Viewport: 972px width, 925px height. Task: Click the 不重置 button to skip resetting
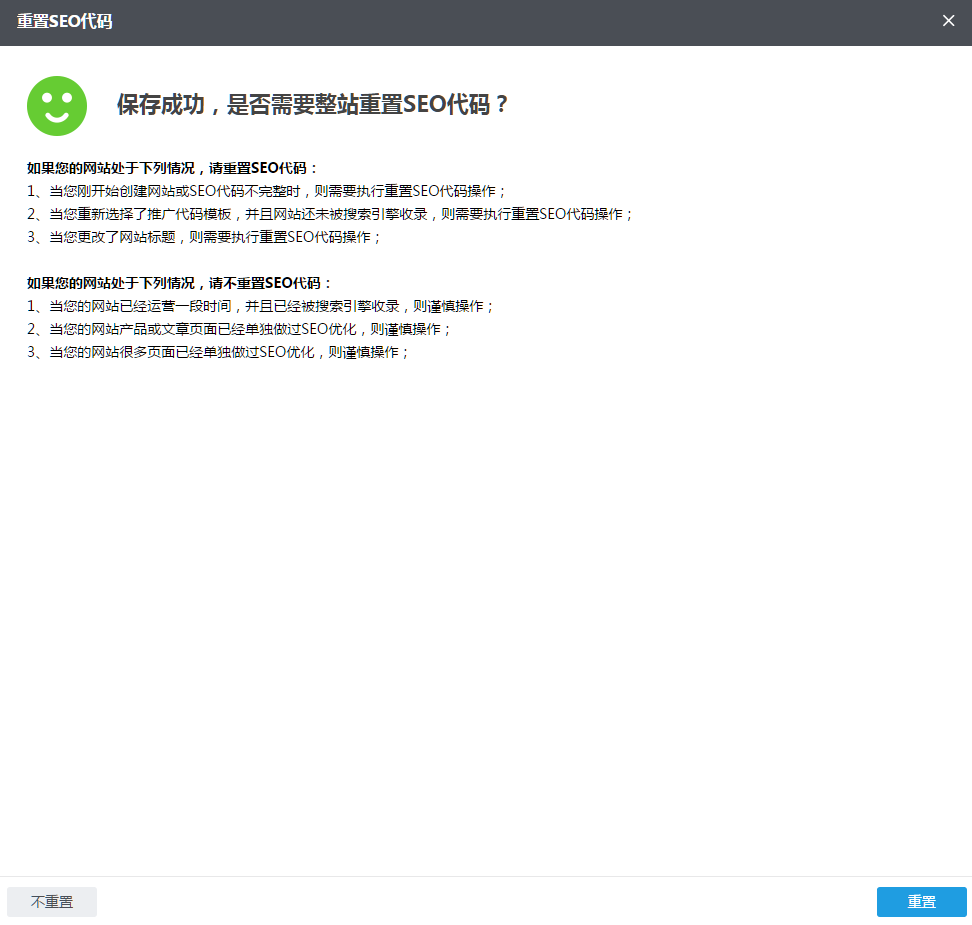(51, 901)
